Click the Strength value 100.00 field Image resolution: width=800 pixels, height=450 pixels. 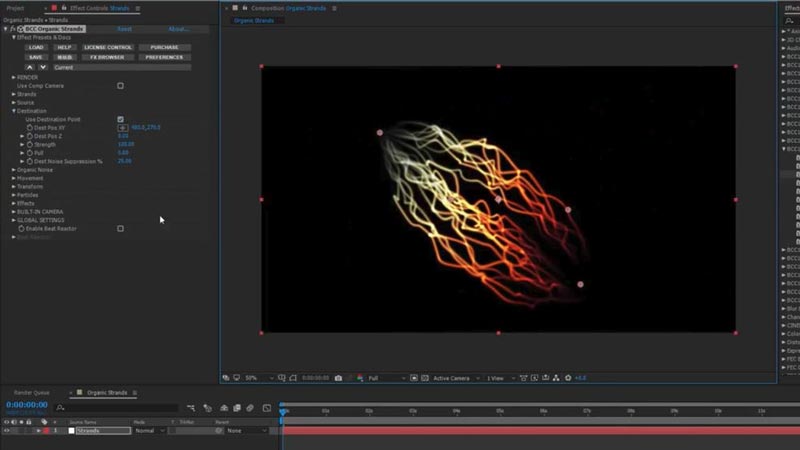click(126, 144)
